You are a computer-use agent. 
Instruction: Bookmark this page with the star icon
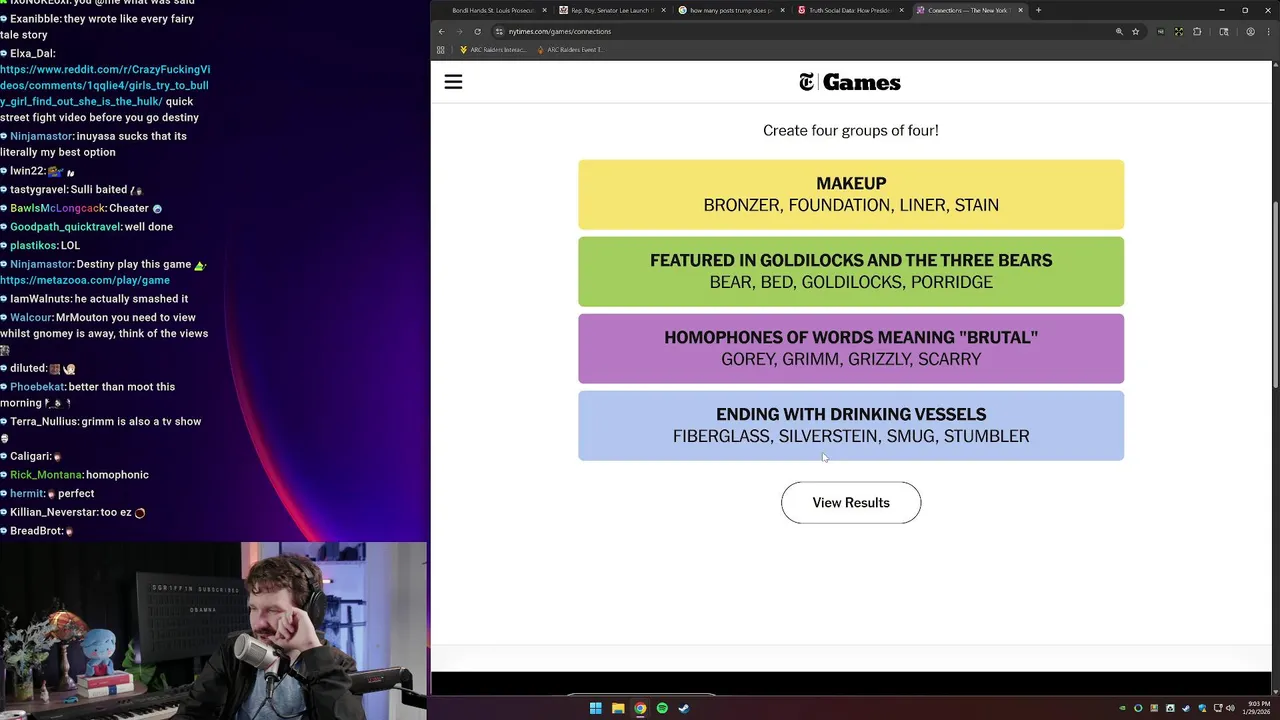[1135, 31]
